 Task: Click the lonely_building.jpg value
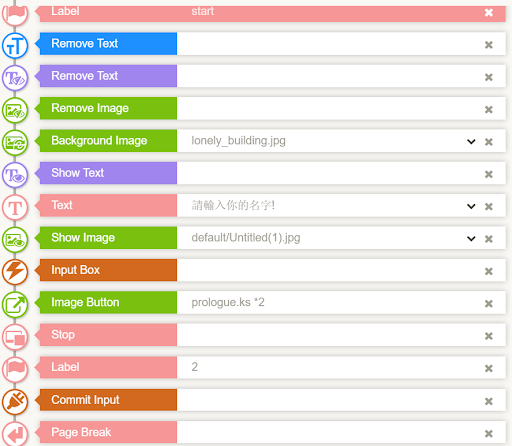(238, 141)
